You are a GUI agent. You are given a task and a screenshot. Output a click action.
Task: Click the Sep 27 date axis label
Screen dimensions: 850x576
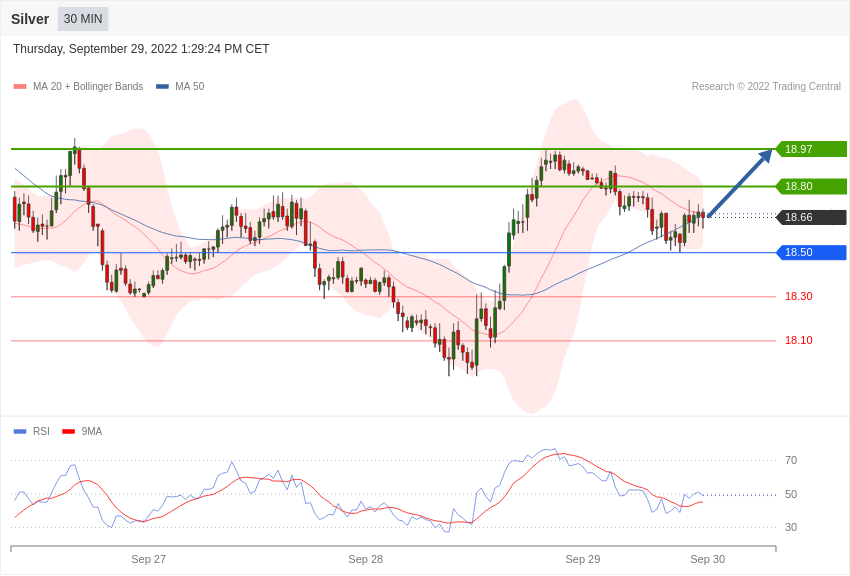[149, 559]
